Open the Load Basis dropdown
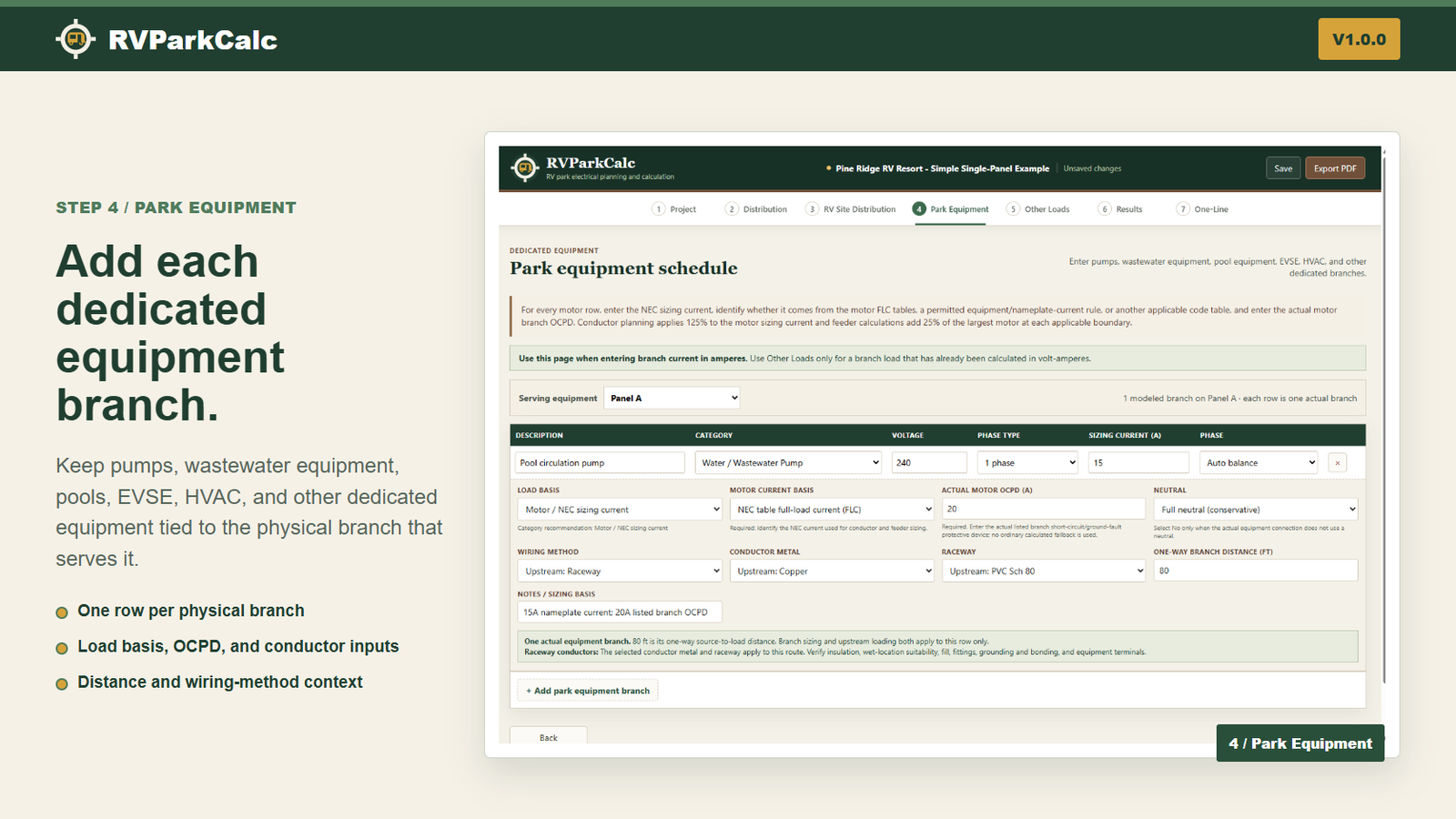This screenshot has height=819, width=1456. click(x=620, y=509)
